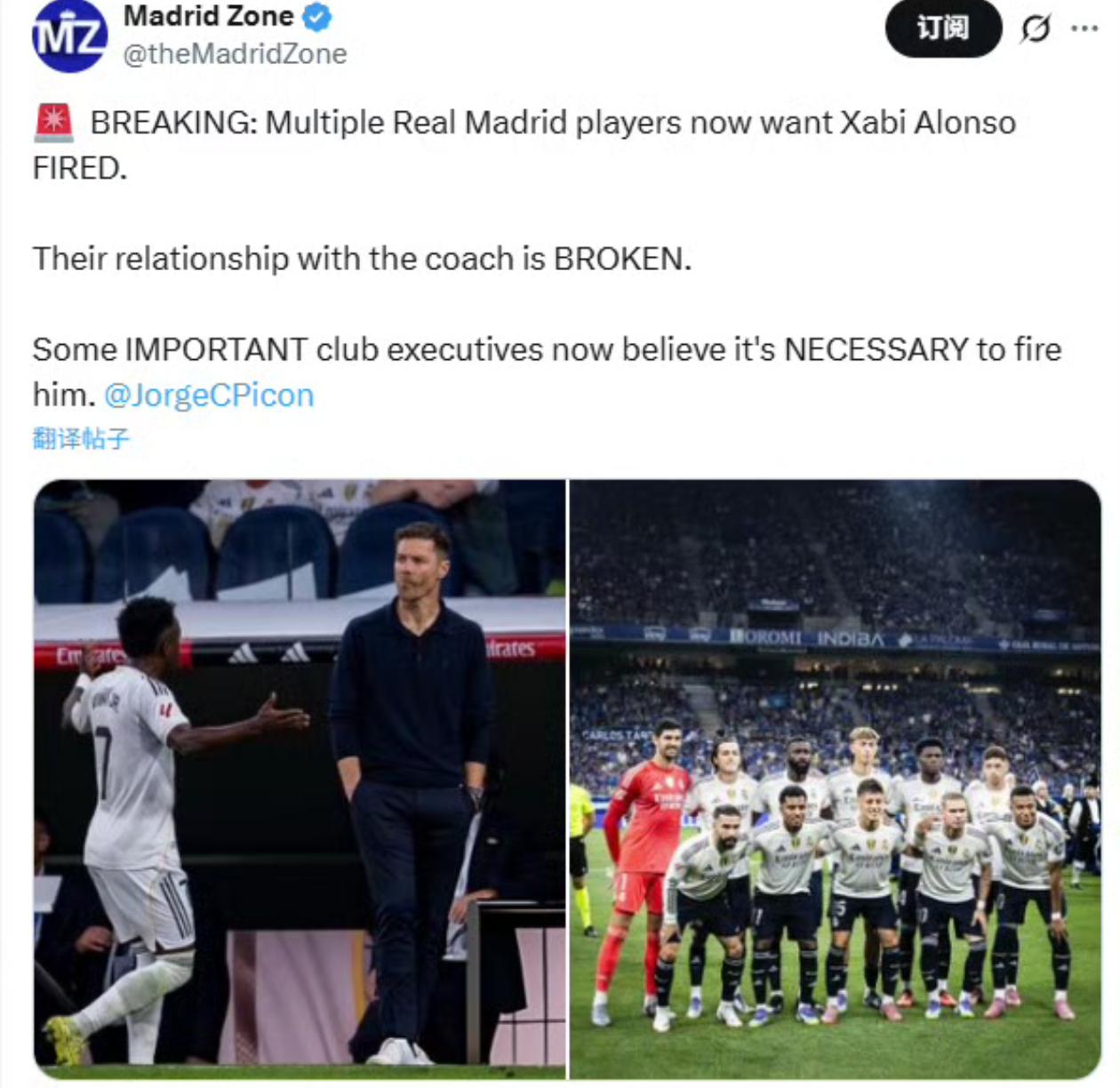Click the red siren emoji before BREAKING

pyautogui.click(x=54, y=122)
